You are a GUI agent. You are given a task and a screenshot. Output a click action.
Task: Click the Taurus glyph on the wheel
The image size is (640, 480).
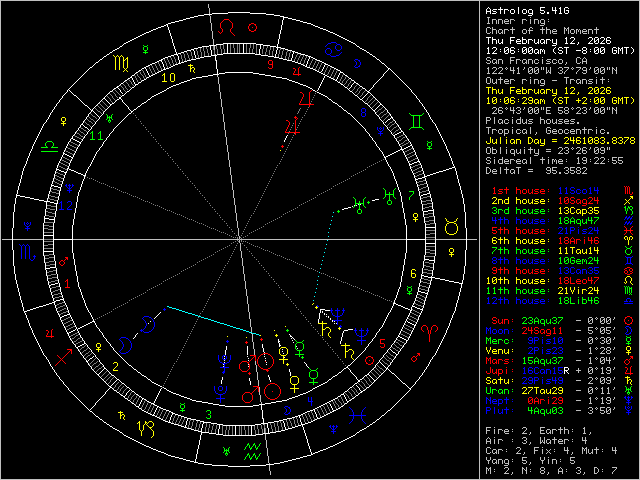coord(451,229)
